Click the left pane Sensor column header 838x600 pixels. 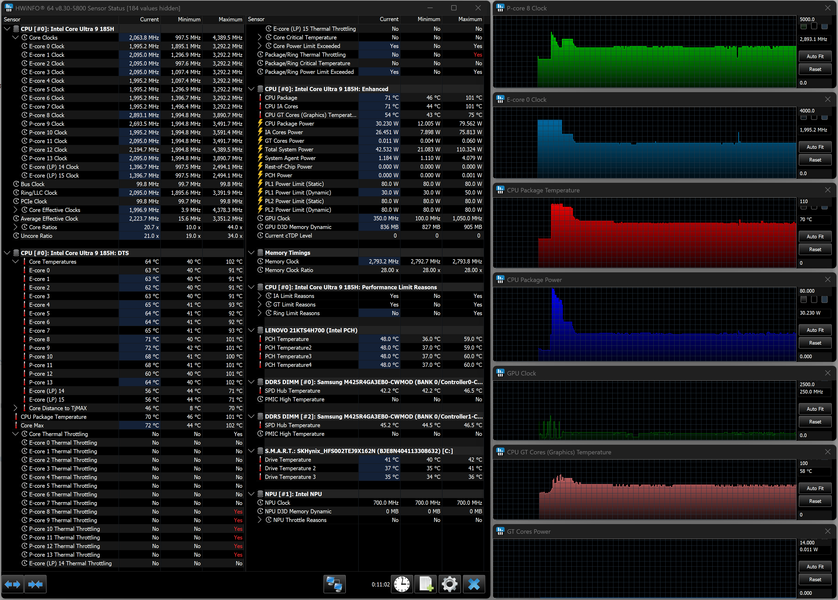(60, 19)
